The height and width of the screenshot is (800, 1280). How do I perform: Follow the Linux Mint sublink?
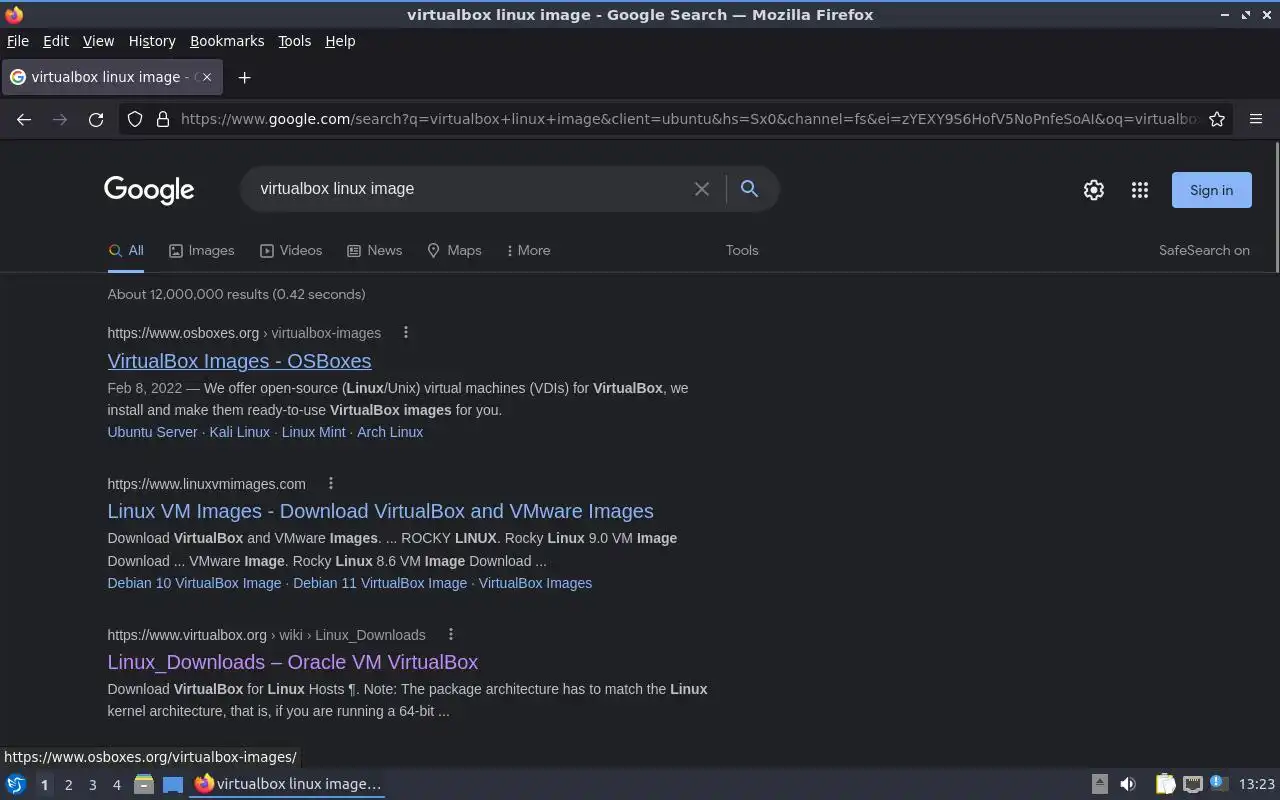coord(313,432)
